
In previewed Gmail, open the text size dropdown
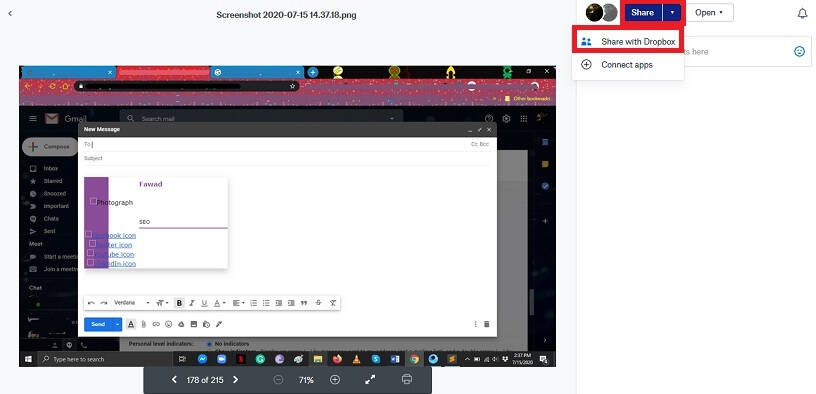click(x=162, y=303)
